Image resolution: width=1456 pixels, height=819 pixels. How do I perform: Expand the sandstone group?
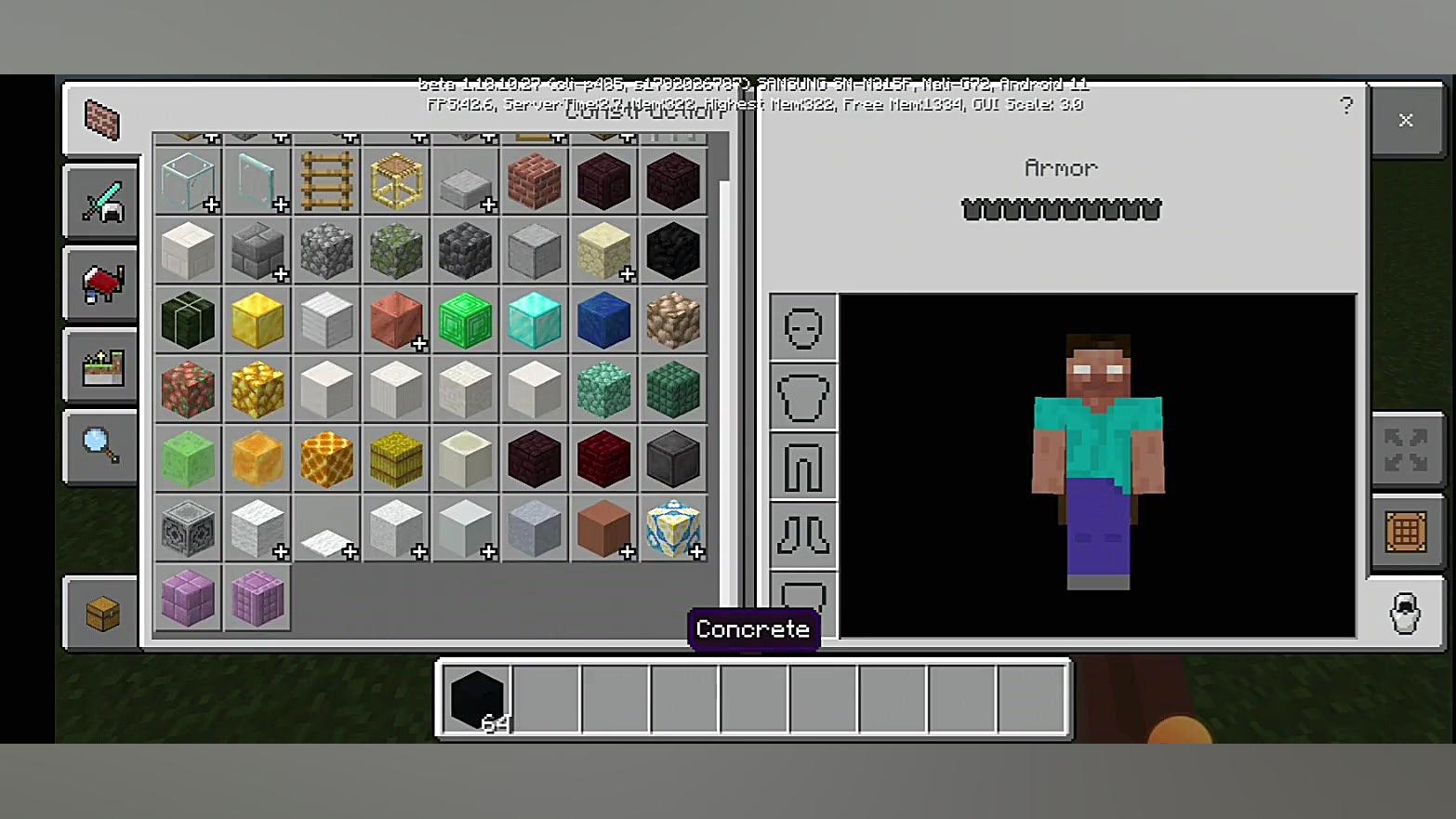(x=604, y=251)
